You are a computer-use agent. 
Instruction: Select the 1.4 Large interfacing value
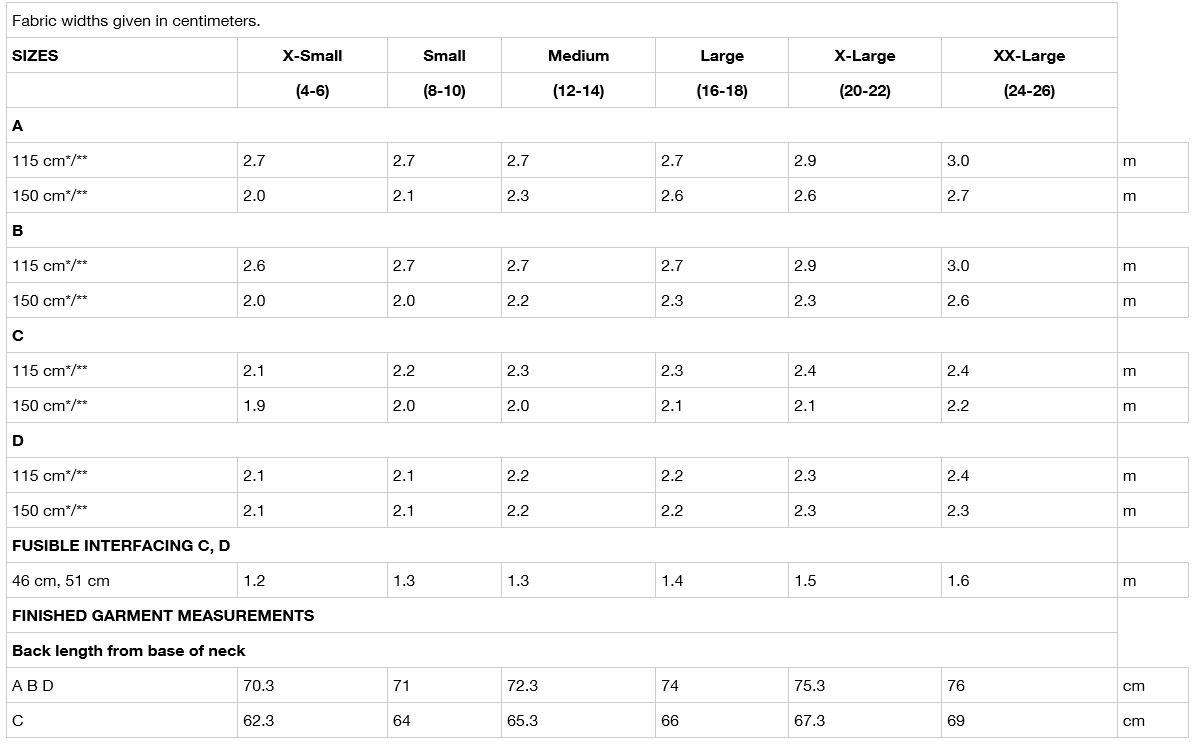coord(672,581)
